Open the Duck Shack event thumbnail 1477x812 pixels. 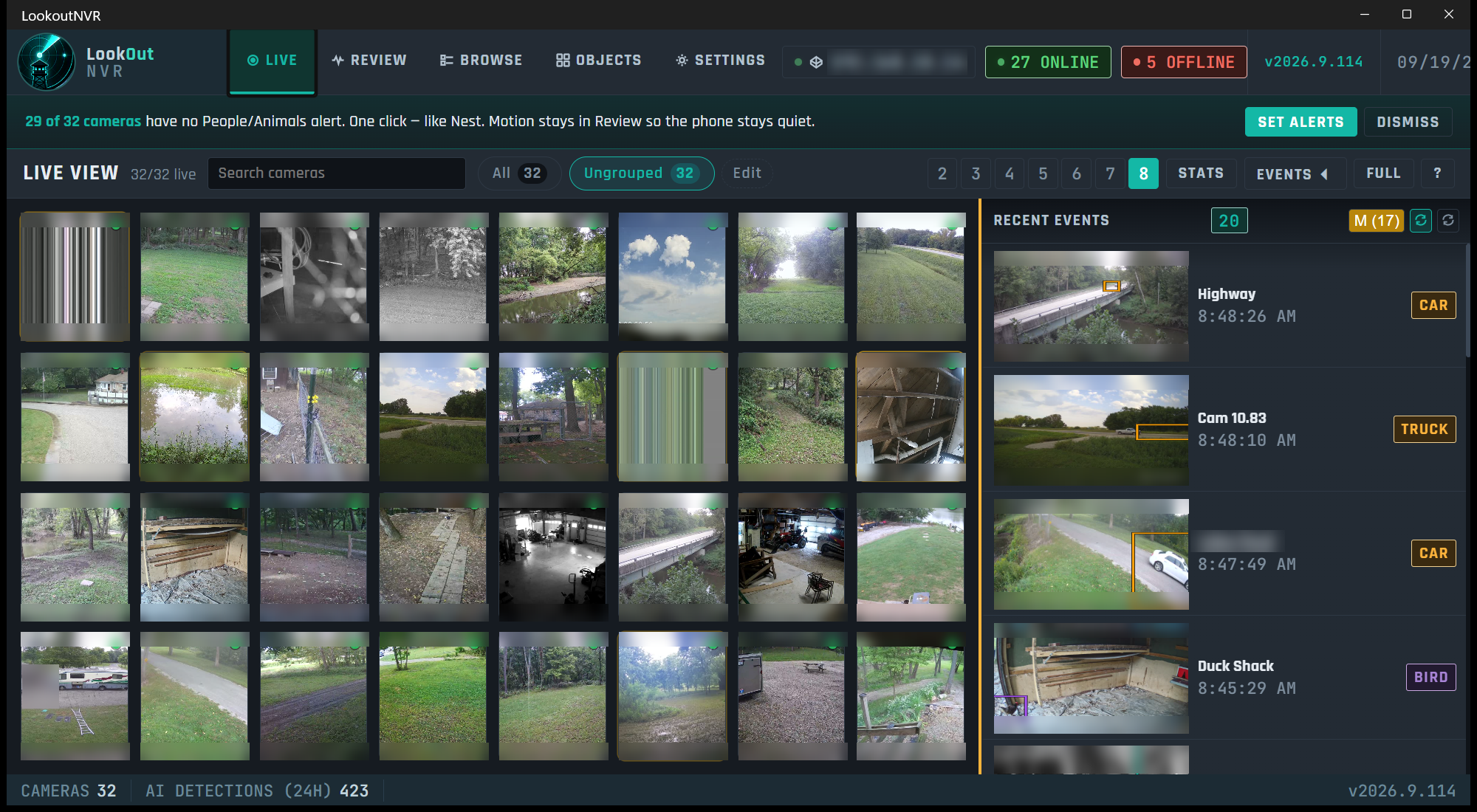click(x=1091, y=678)
